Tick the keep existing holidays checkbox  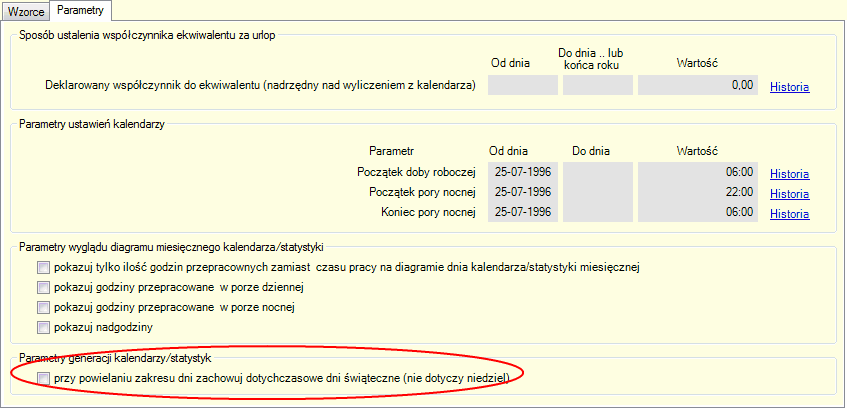point(43,378)
